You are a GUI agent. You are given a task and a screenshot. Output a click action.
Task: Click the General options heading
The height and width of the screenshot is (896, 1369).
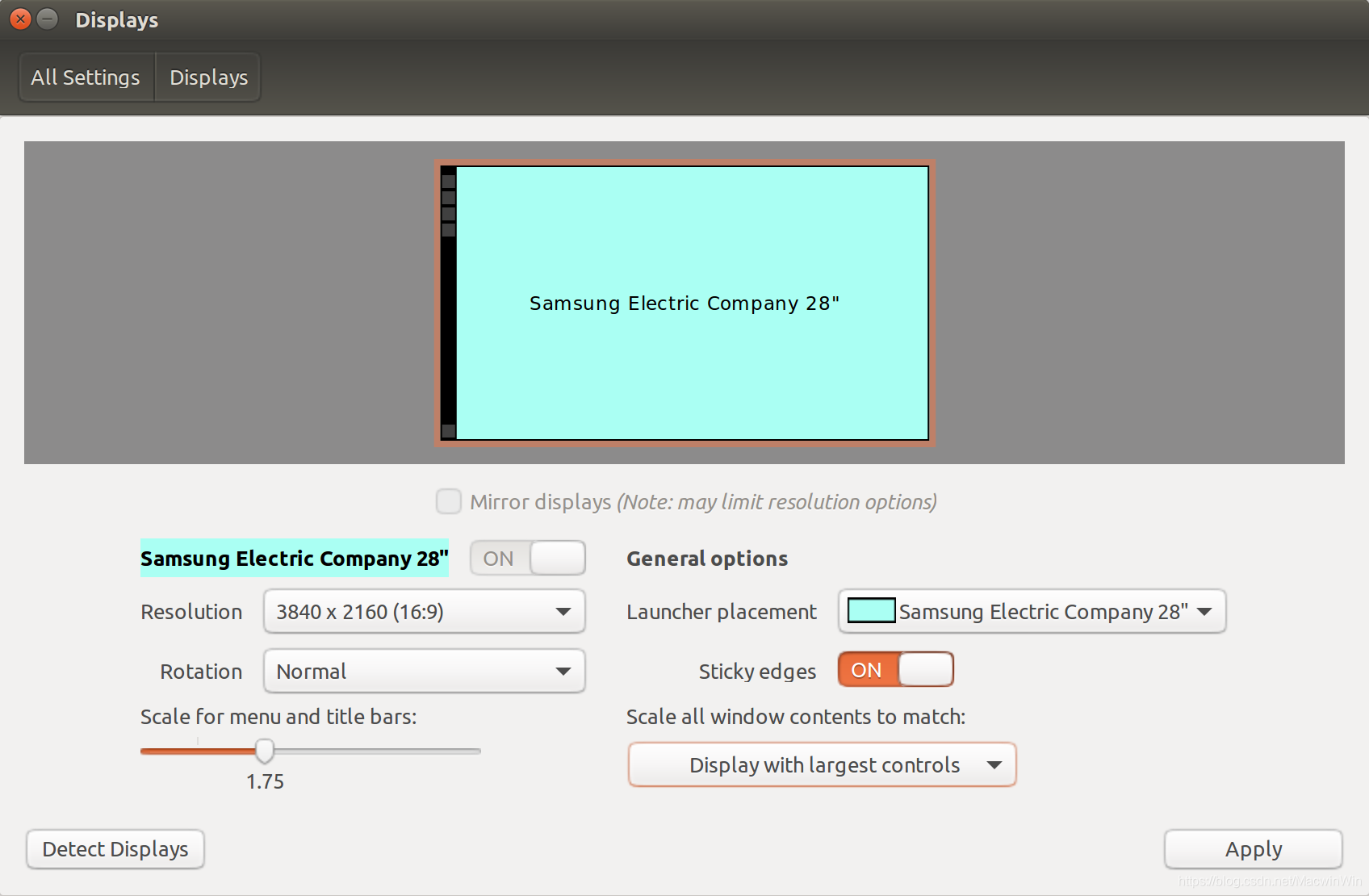707,558
